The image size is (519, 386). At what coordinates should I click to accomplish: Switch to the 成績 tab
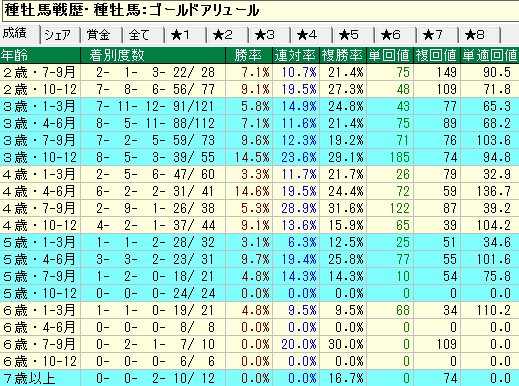coord(20,34)
